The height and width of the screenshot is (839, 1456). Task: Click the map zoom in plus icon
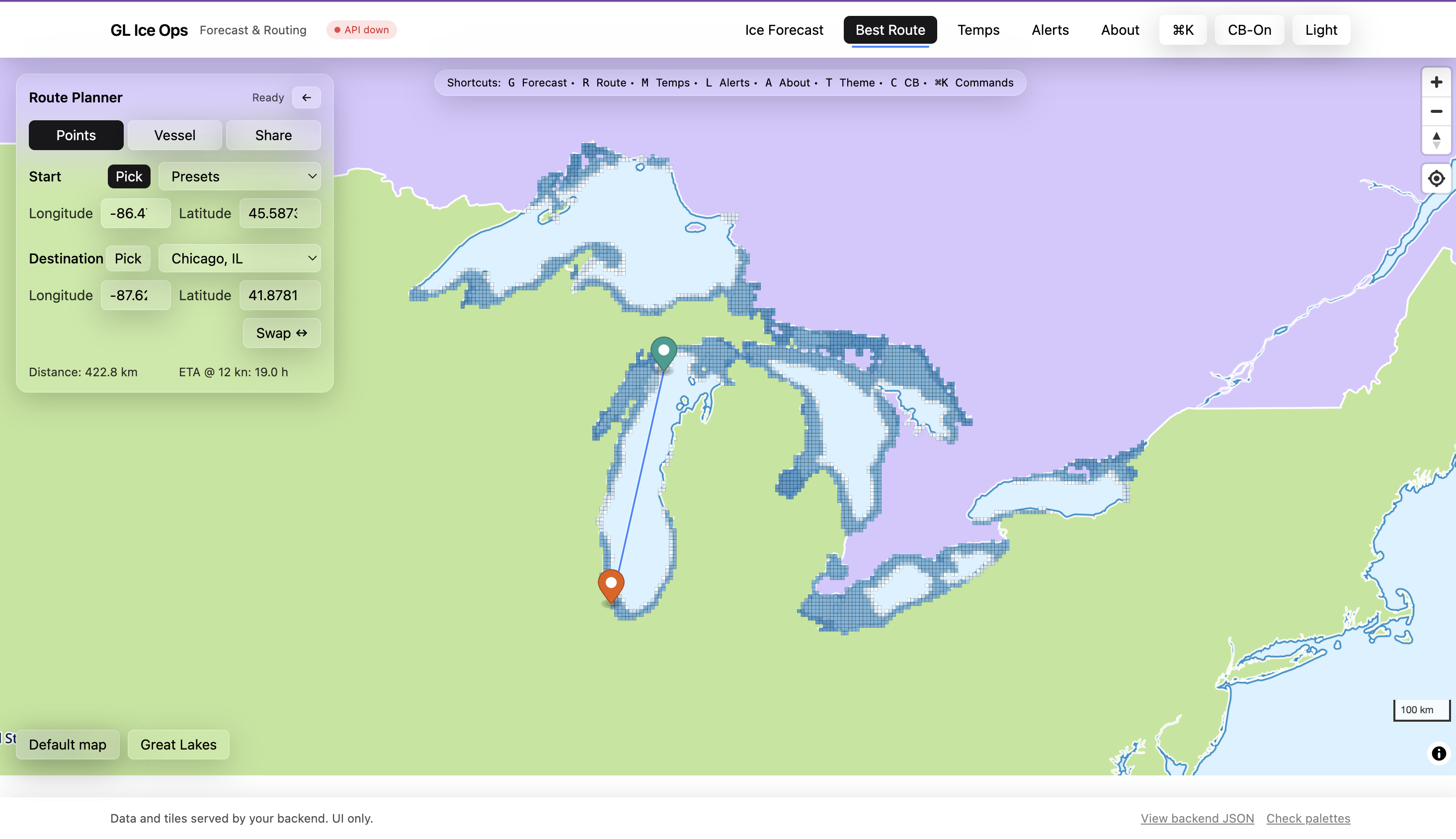click(1436, 83)
